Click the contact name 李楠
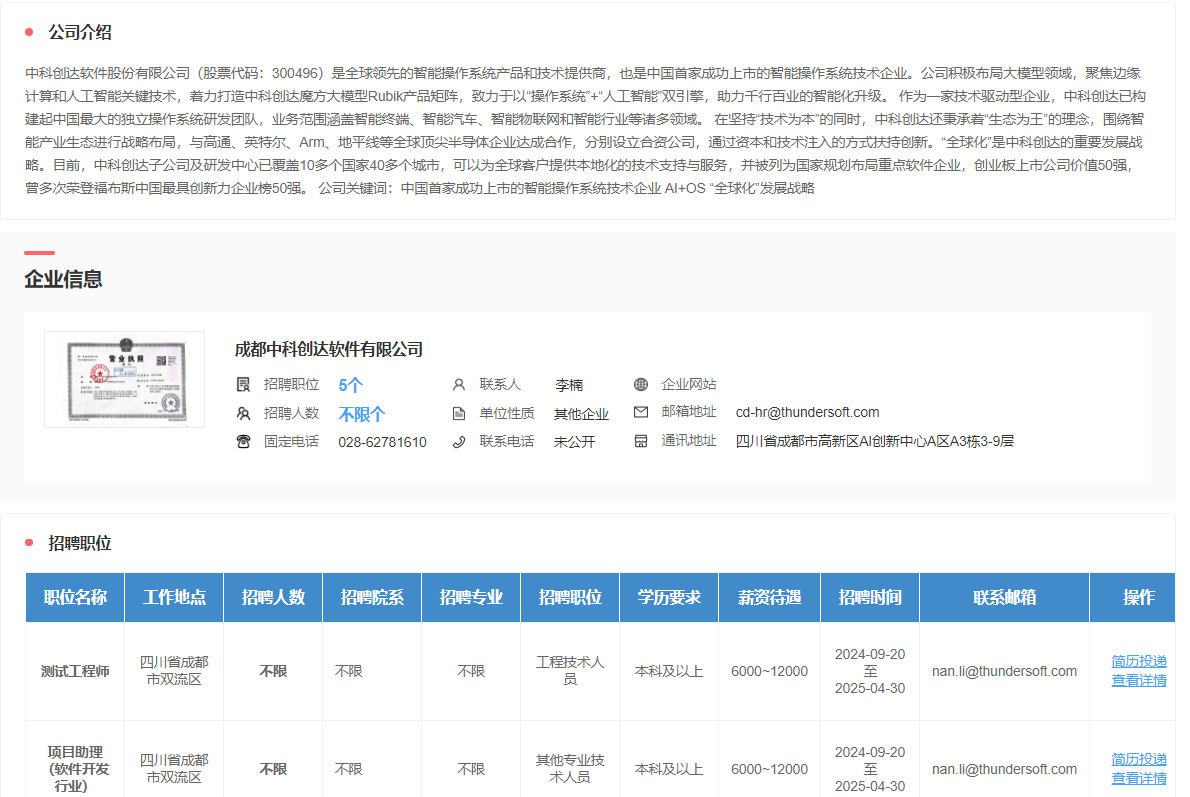This screenshot has width=1190, height=797. tap(568, 385)
